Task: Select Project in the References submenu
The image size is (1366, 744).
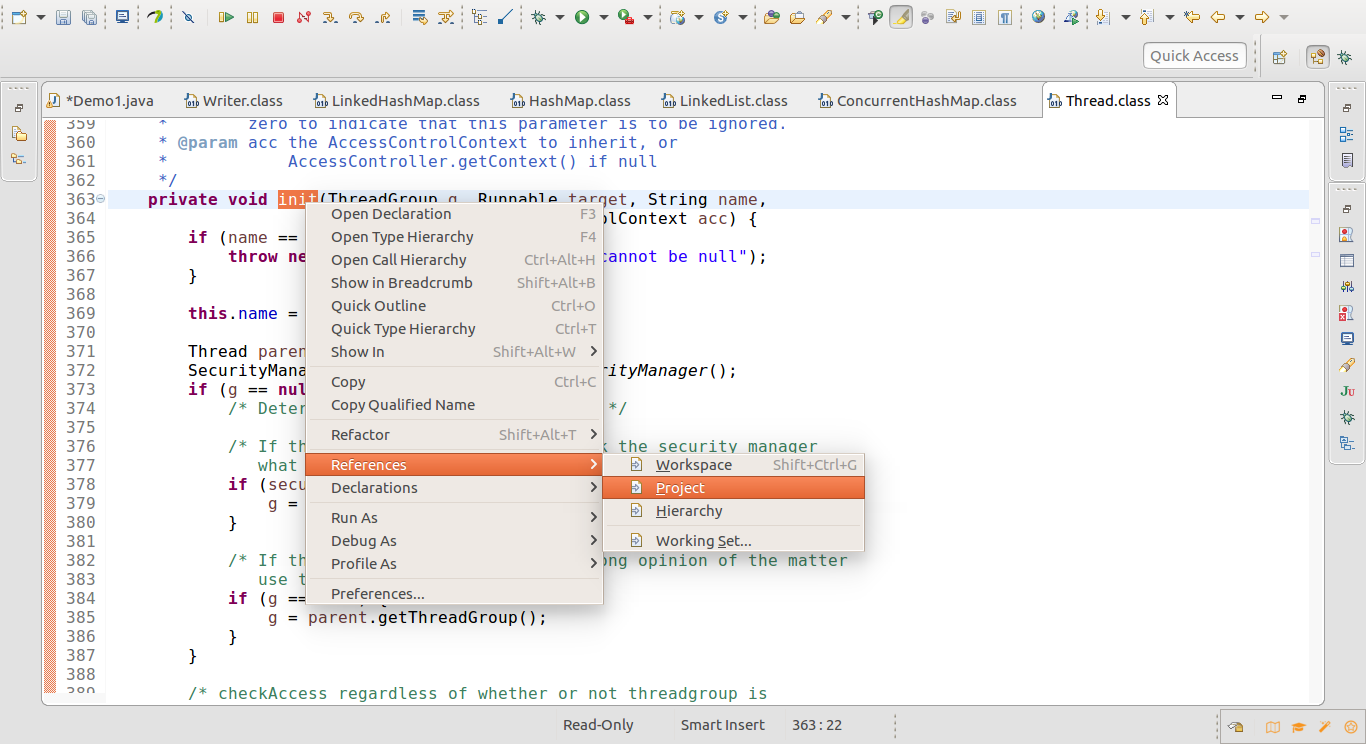Action: pos(680,488)
